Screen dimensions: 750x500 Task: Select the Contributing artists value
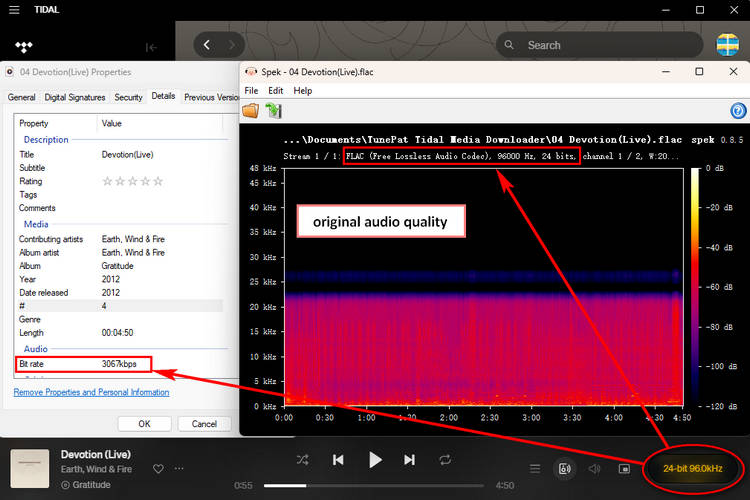click(x=133, y=239)
